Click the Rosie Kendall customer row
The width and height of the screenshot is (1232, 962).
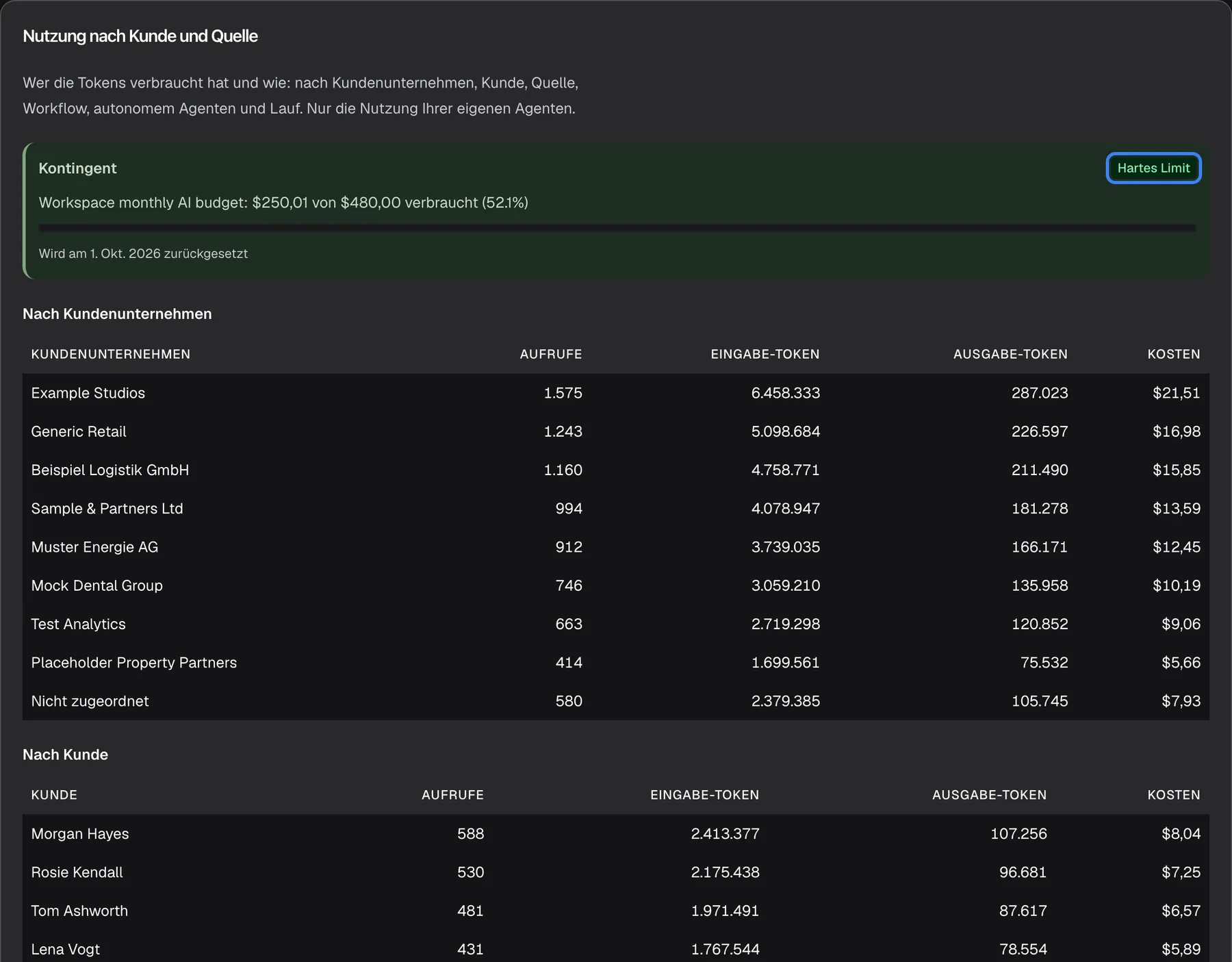tap(616, 872)
